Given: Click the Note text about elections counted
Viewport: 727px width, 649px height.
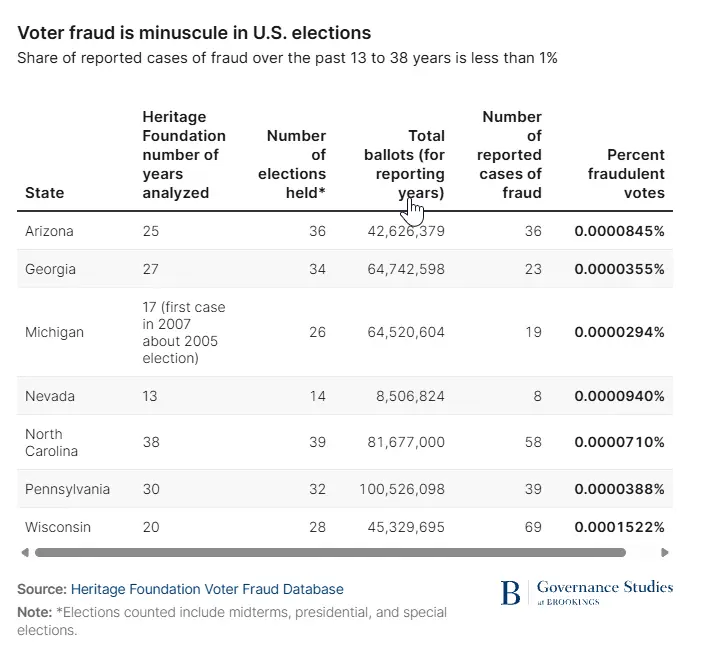Looking at the screenshot, I should pyautogui.click(x=232, y=621).
